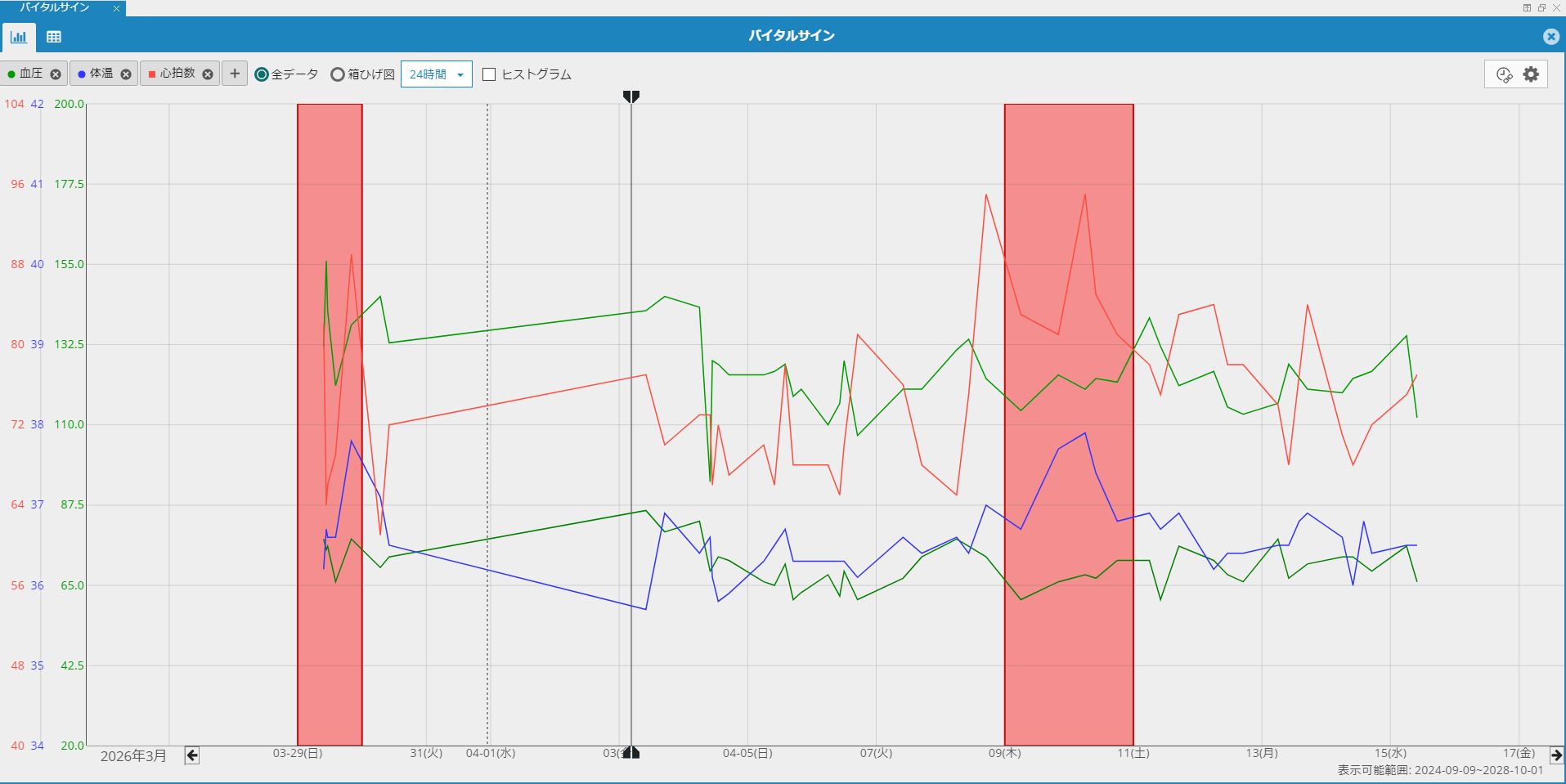Open the 24時間 interval dropdown

pos(437,74)
